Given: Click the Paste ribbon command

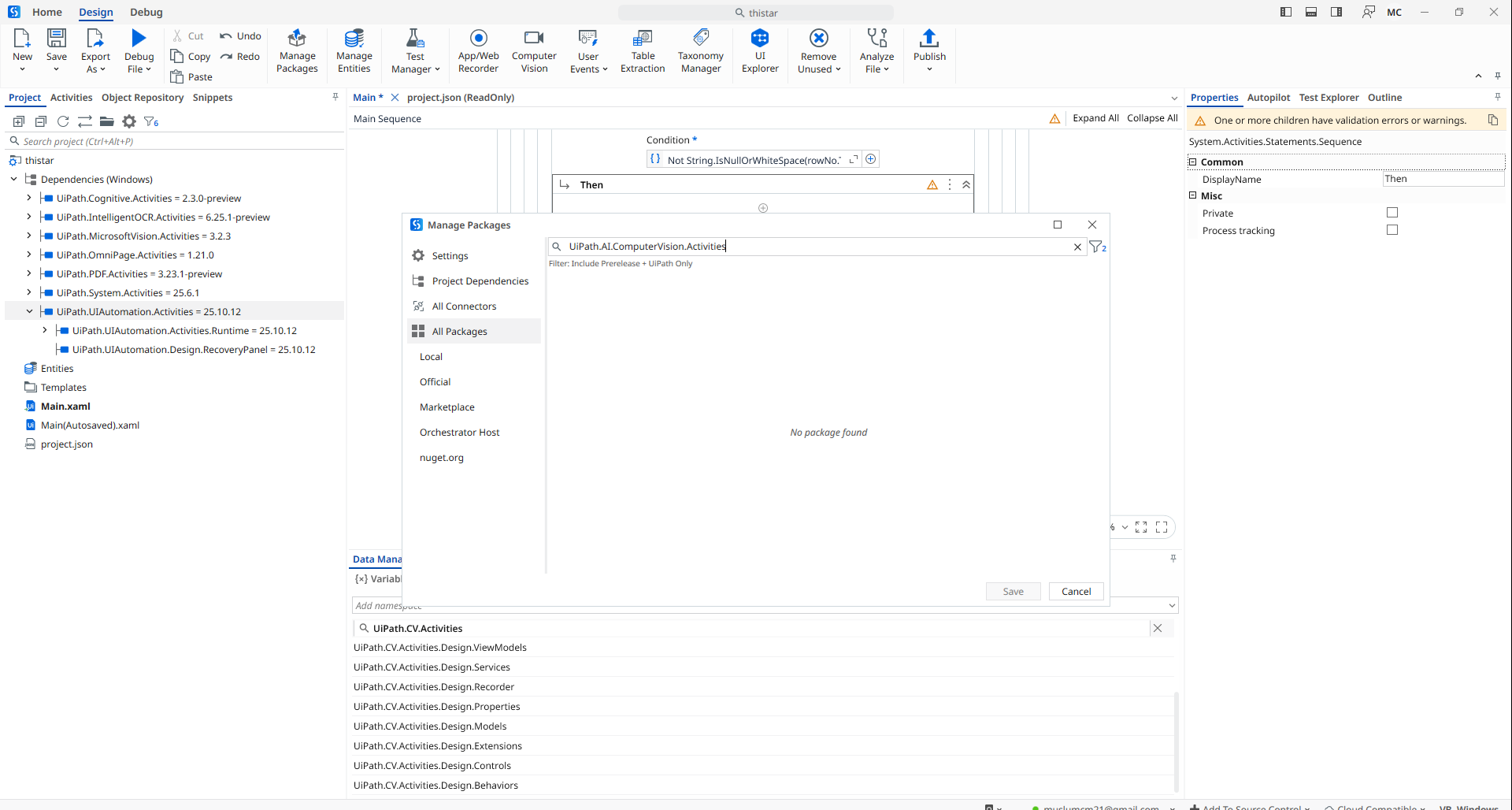Looking at the screenshot, I should click(191, 76).
